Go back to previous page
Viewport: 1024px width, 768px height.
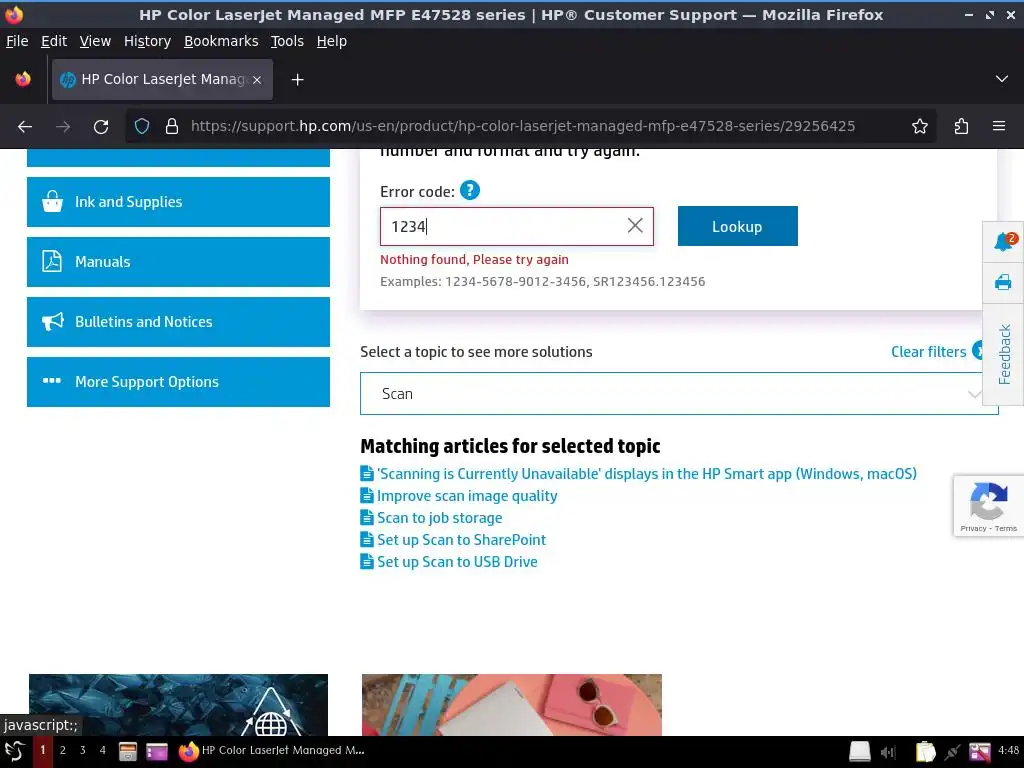tap(25, 126)
